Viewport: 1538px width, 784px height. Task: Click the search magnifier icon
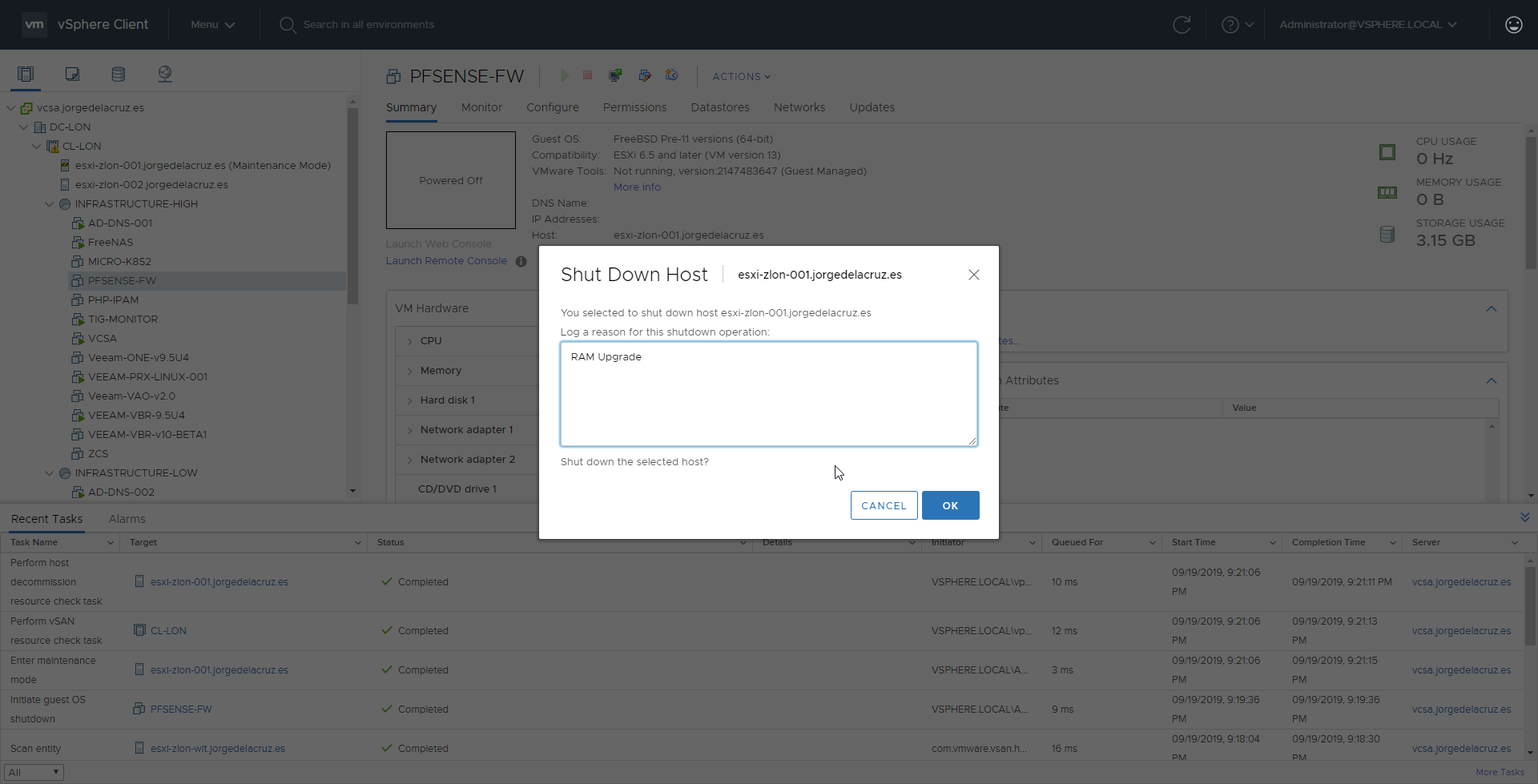click(x=288, y=25)
